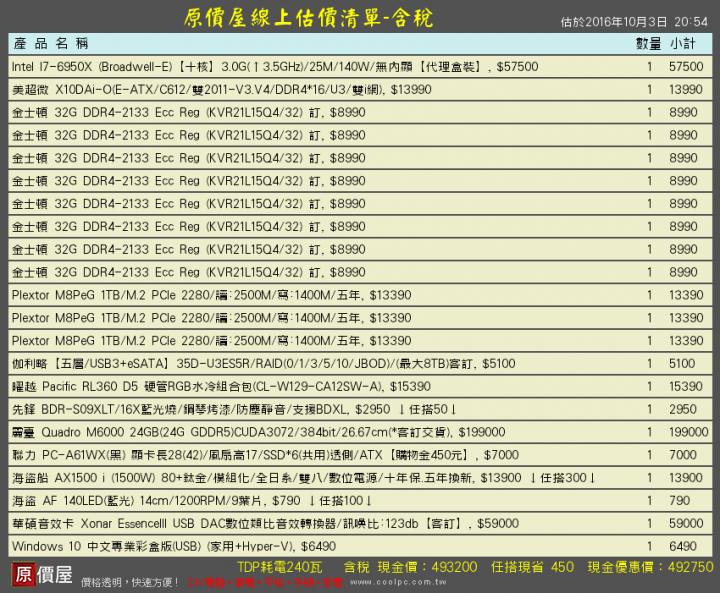Click the 15390 subtotal cell
The image size is (720, 593).
pos(686,386)
